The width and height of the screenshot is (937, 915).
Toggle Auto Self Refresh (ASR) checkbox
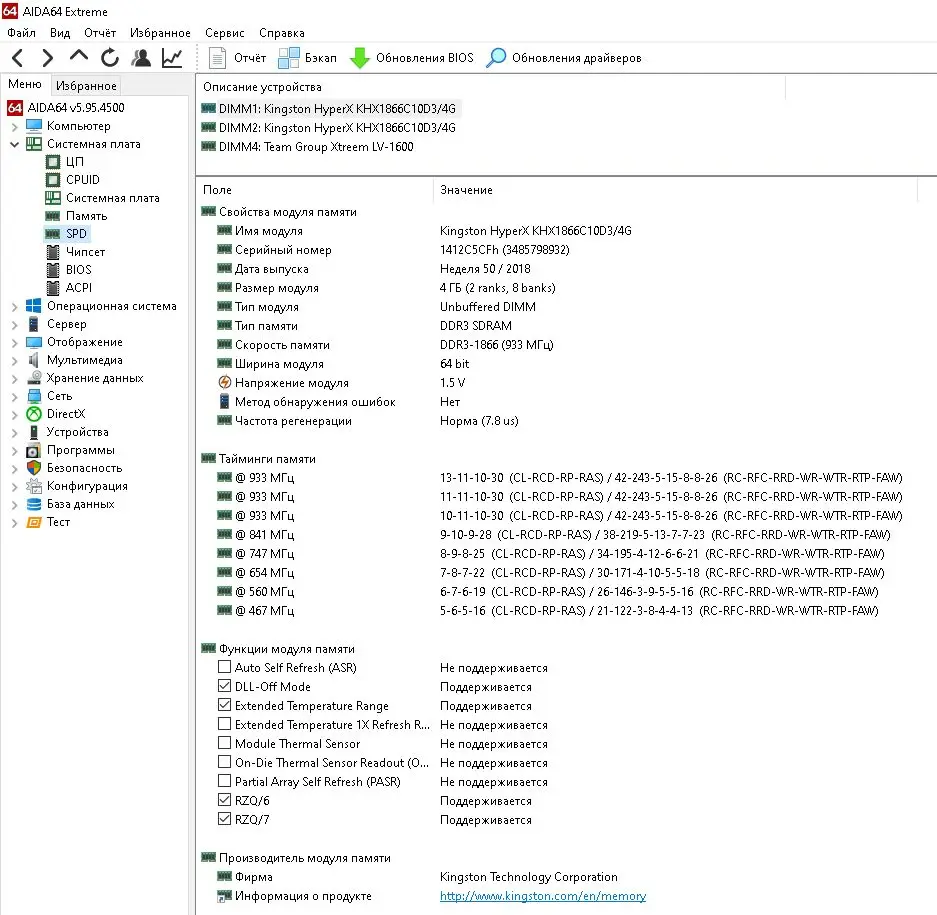(x=224, y=666)
